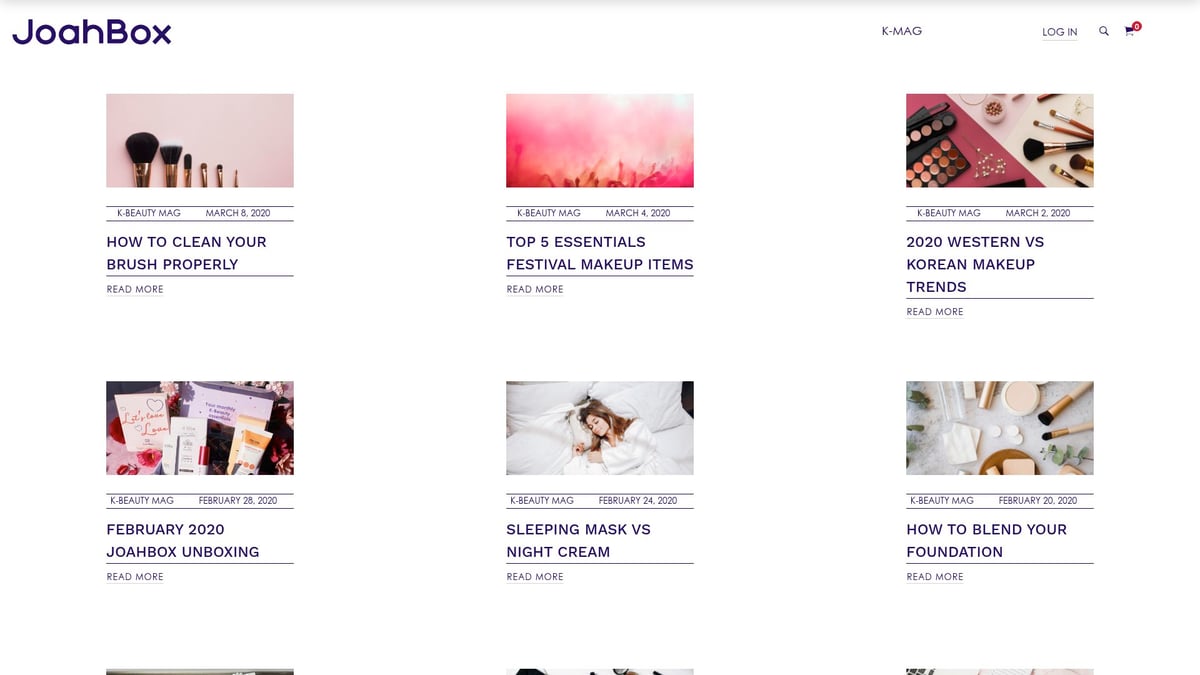Select K-Beauty Mag category above festival article
This screenshot has width=1200, height=675.
(548, 213)
